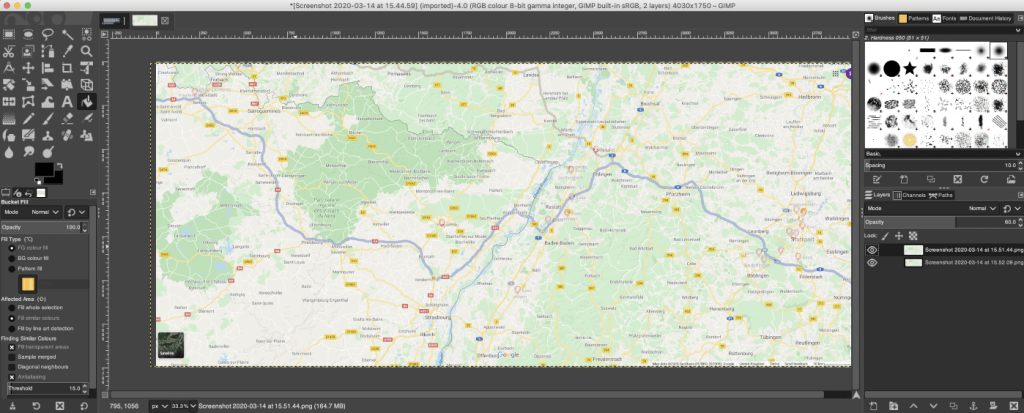The width and height of the screenshot is (1024, 413).
Task: Click the foreground colour swatch
Action: [x=44, y=169]
